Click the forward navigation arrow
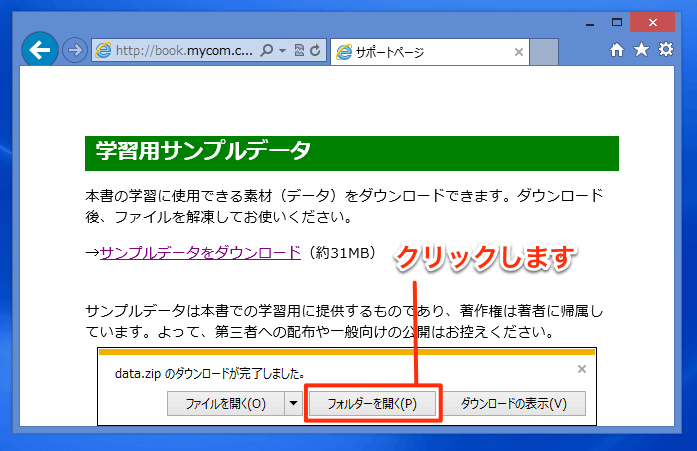 74,50
